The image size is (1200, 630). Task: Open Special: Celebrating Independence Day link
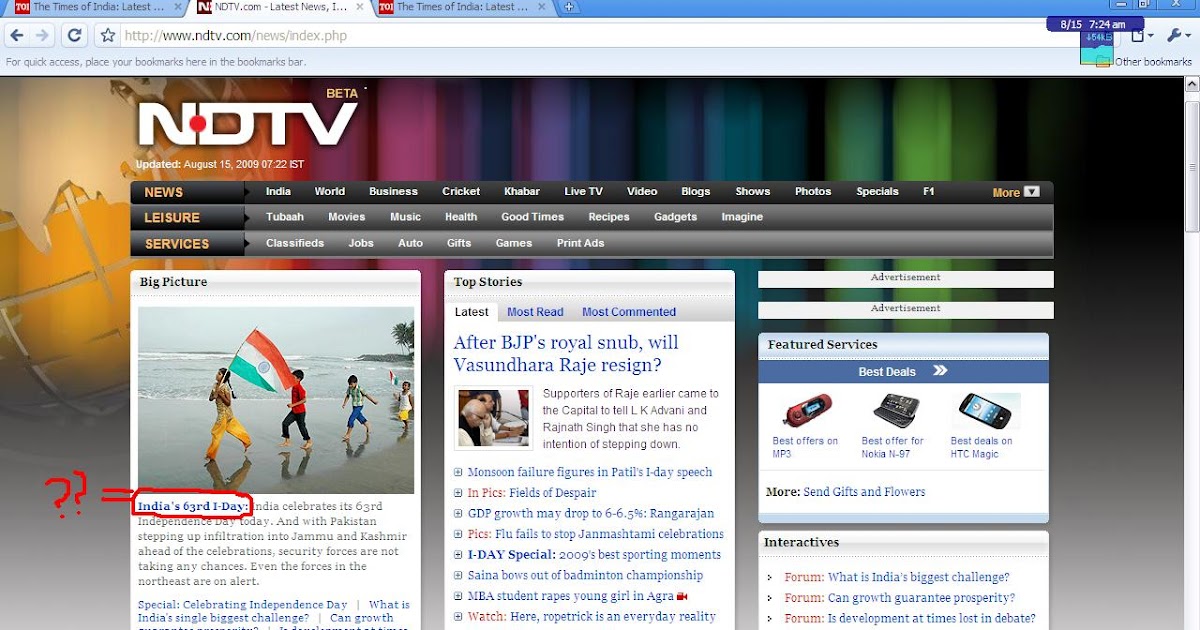[243, 605]
